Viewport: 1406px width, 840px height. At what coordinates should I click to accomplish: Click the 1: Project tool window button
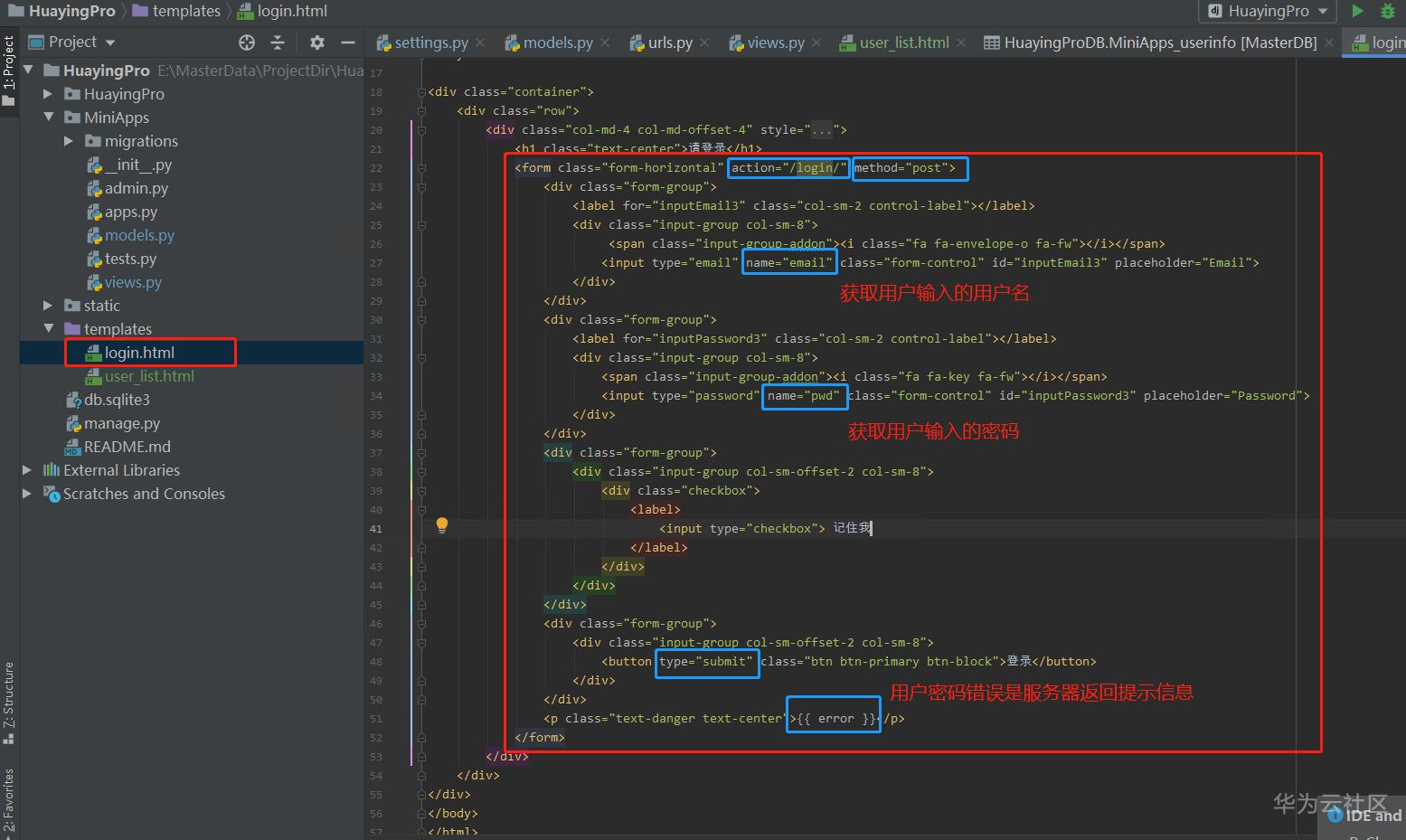click(x=9, y=71)
